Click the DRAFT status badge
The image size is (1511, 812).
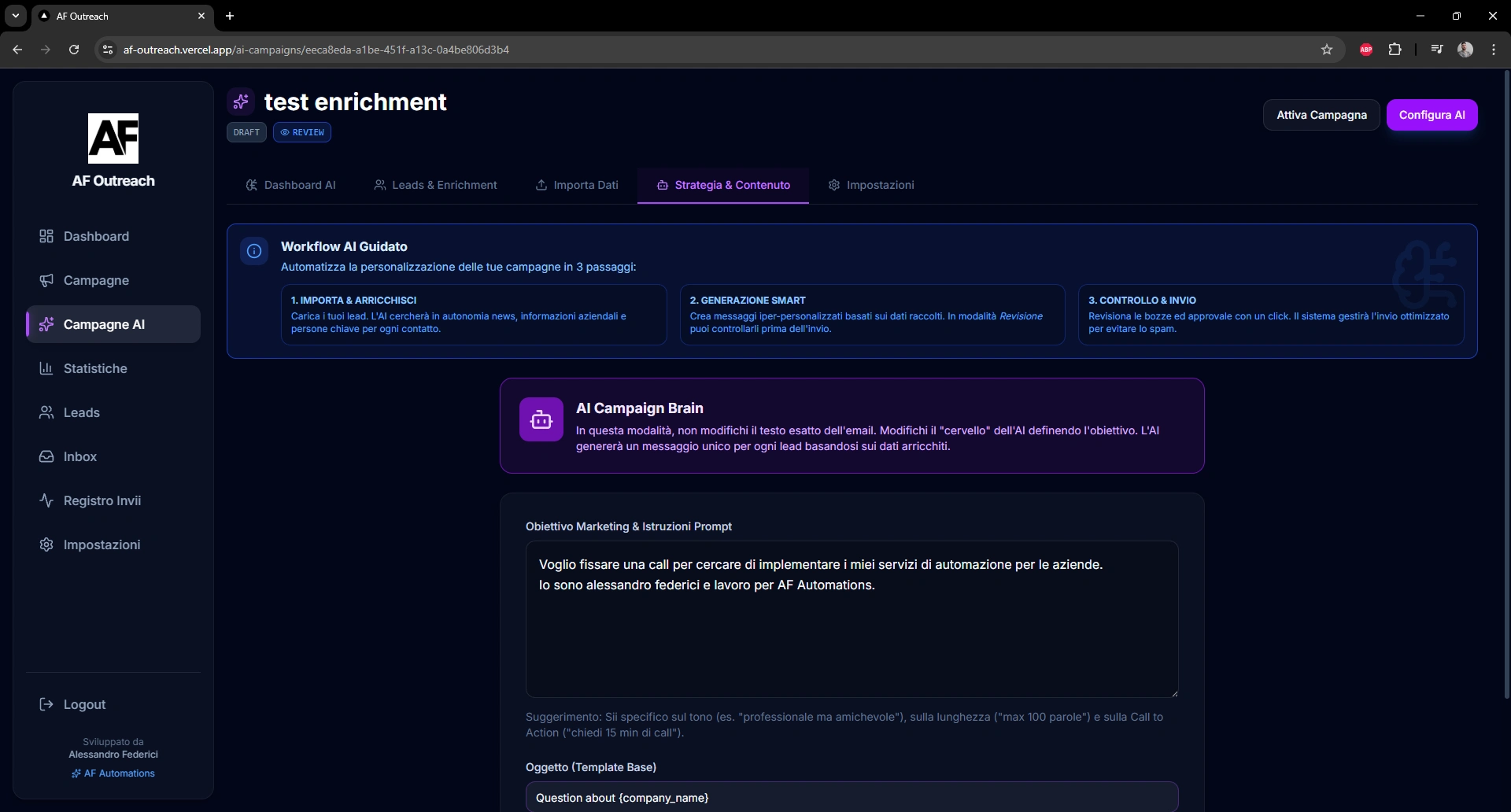[x=246, y=132]
